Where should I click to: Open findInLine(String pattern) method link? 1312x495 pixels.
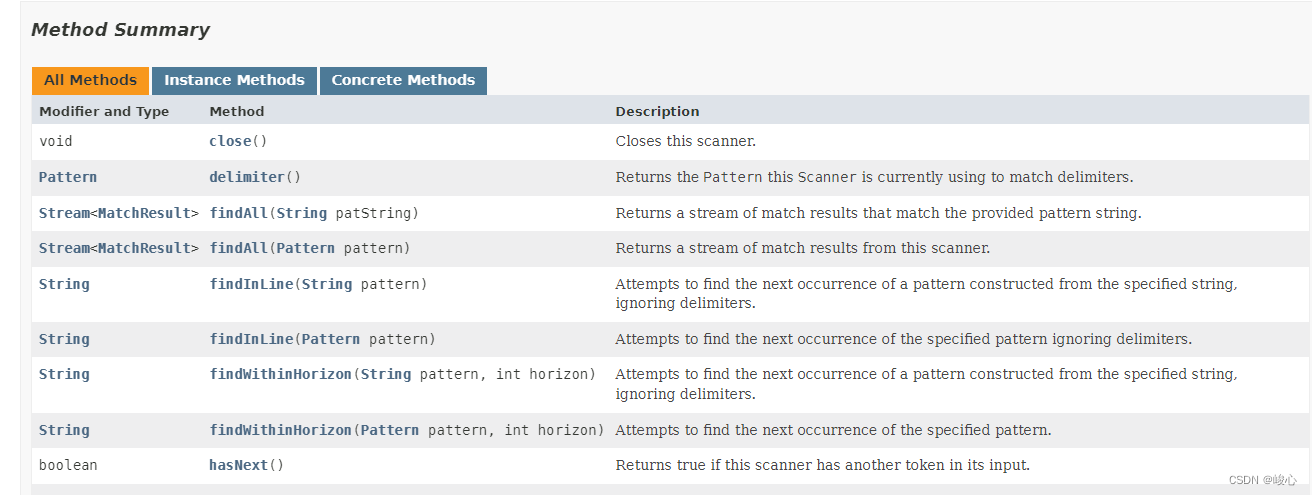coord(251,284)
